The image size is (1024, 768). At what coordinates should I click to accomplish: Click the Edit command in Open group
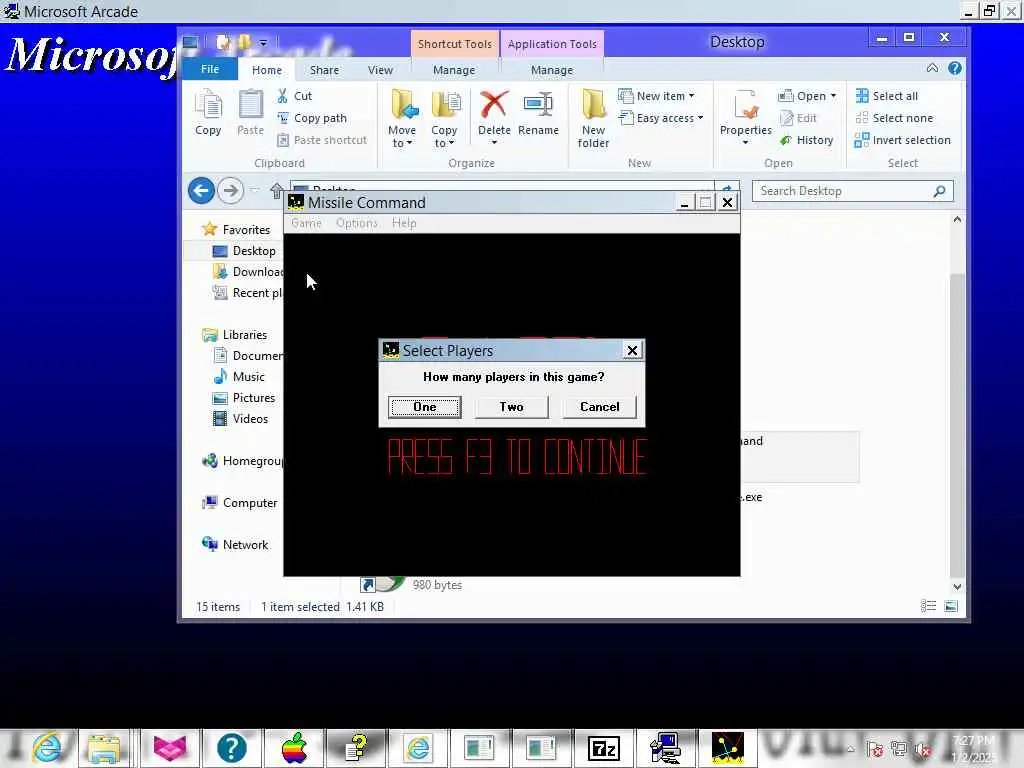pos(798,118)
